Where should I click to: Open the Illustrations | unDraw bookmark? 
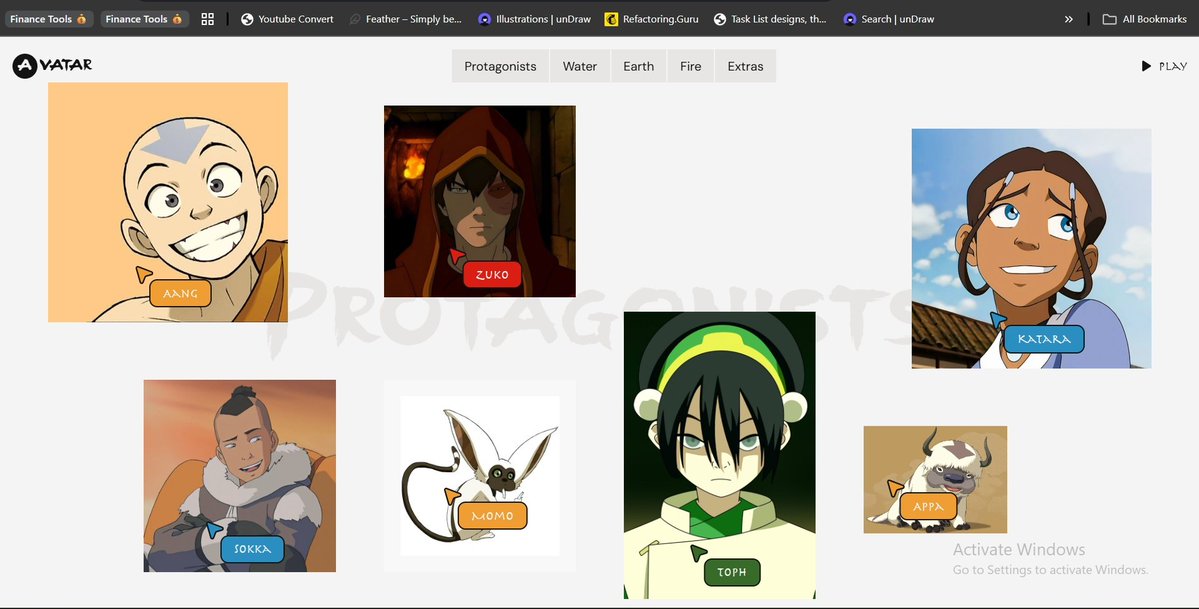point(534,19)
